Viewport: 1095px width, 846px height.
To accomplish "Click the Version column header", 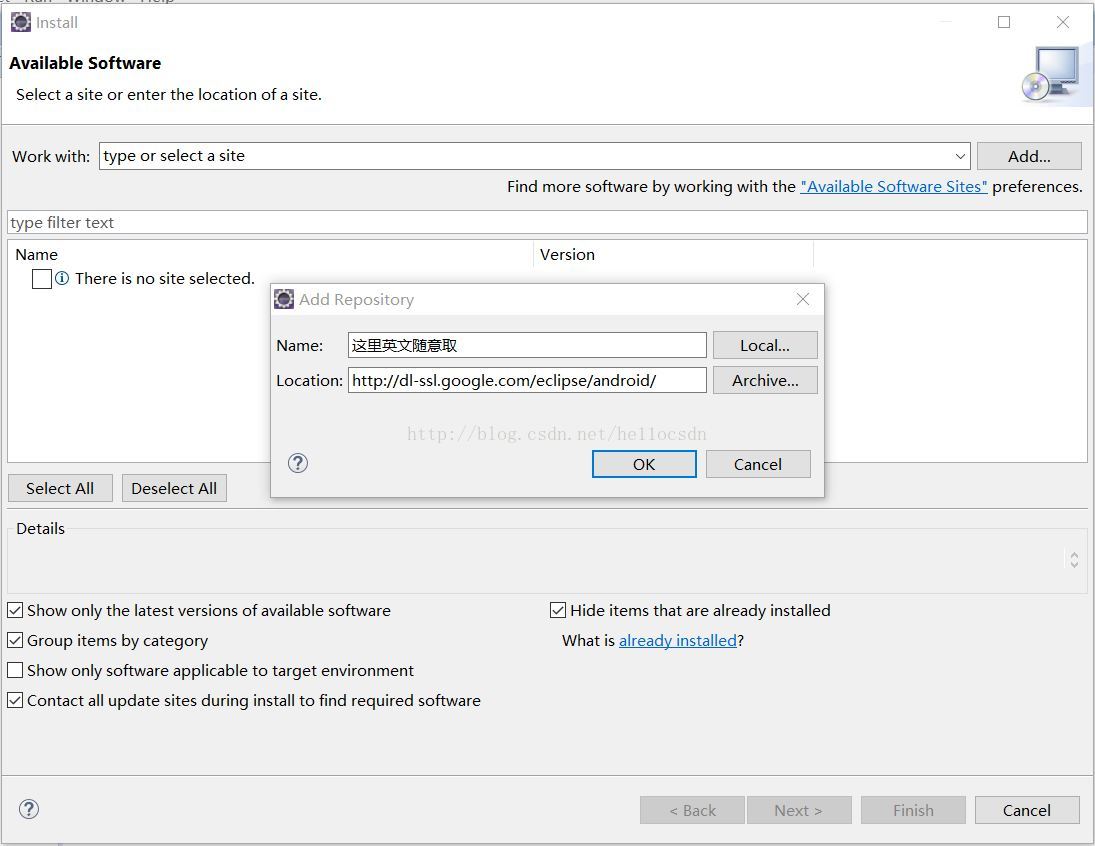I will pos(567,254).
